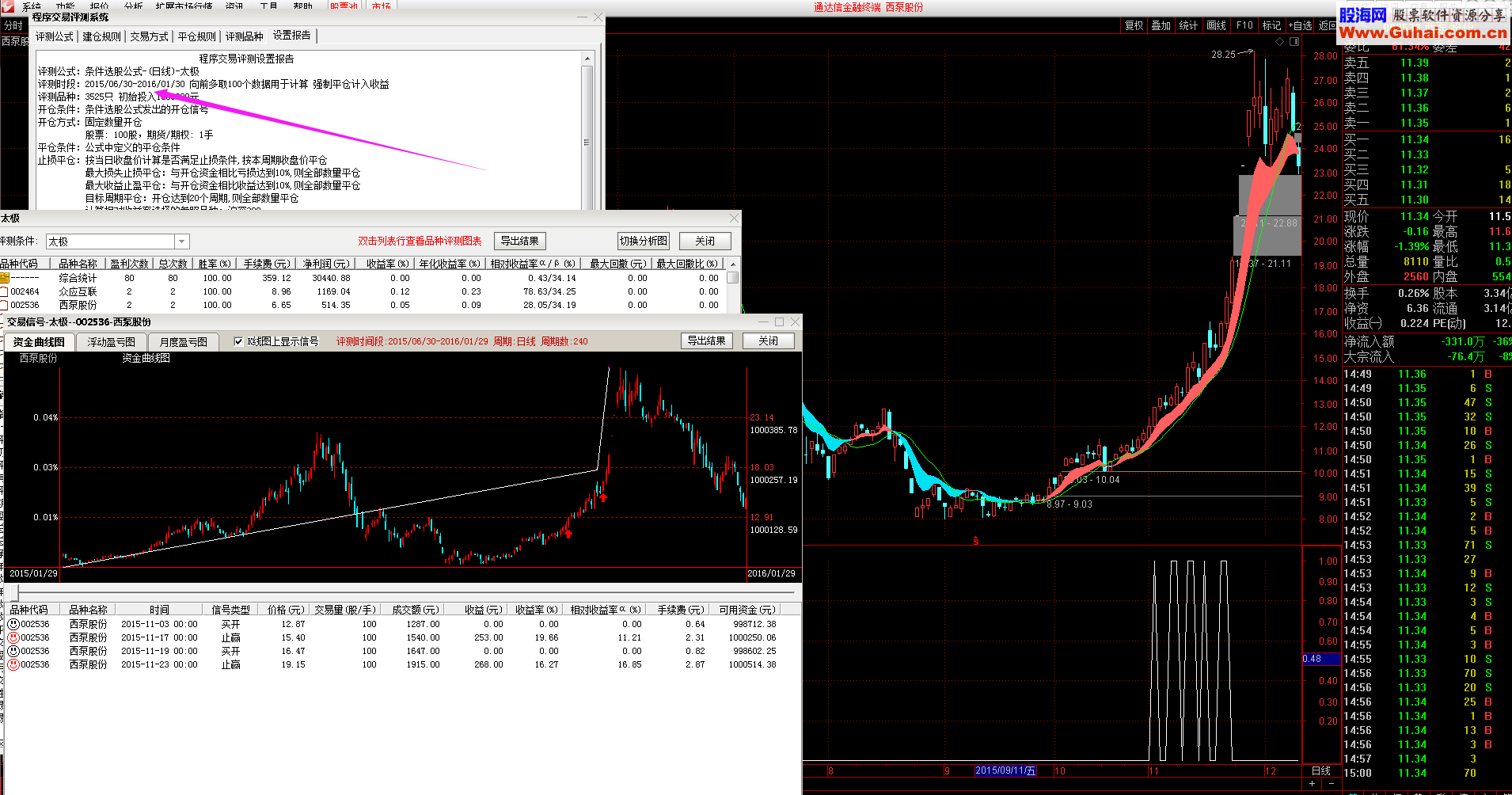Toggle the side panel layout icon
This screenshot has height=795, width=1512.
(1295, 42)
